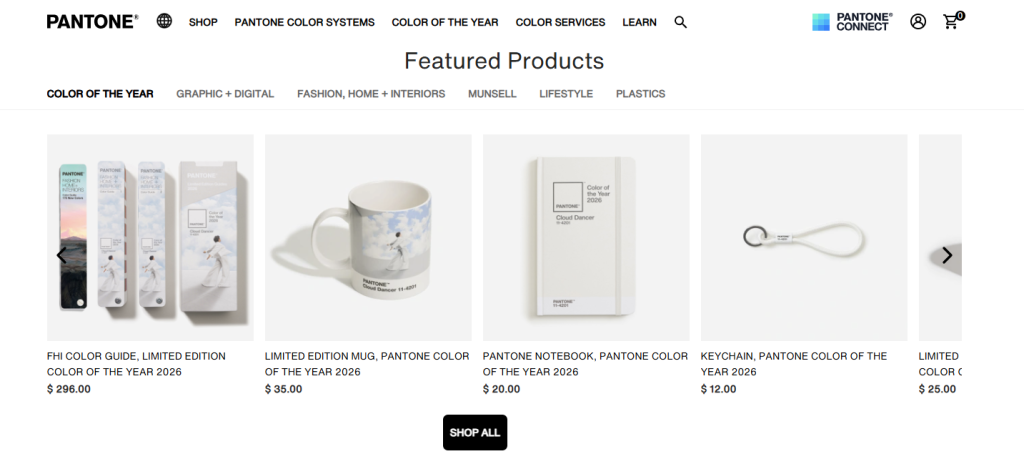Switch to Graphic + Digital tab

click(225, 93)
